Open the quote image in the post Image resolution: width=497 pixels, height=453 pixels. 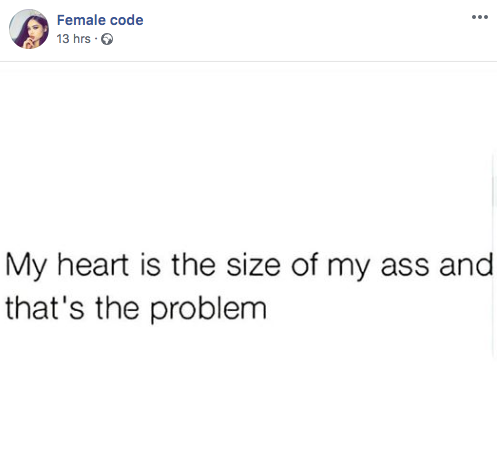(x=248, y=257)
